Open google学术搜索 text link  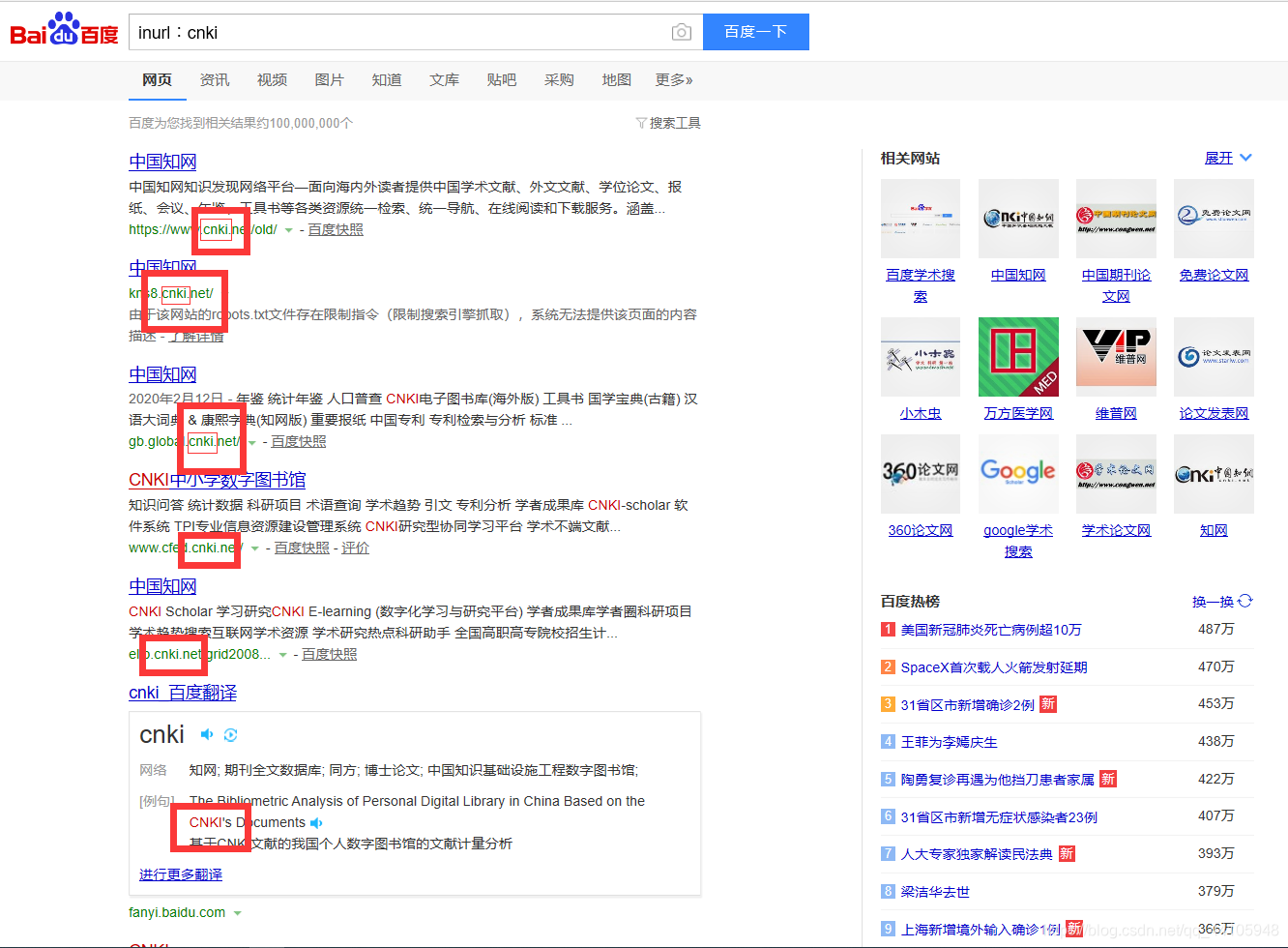(x=1018, y=541)
